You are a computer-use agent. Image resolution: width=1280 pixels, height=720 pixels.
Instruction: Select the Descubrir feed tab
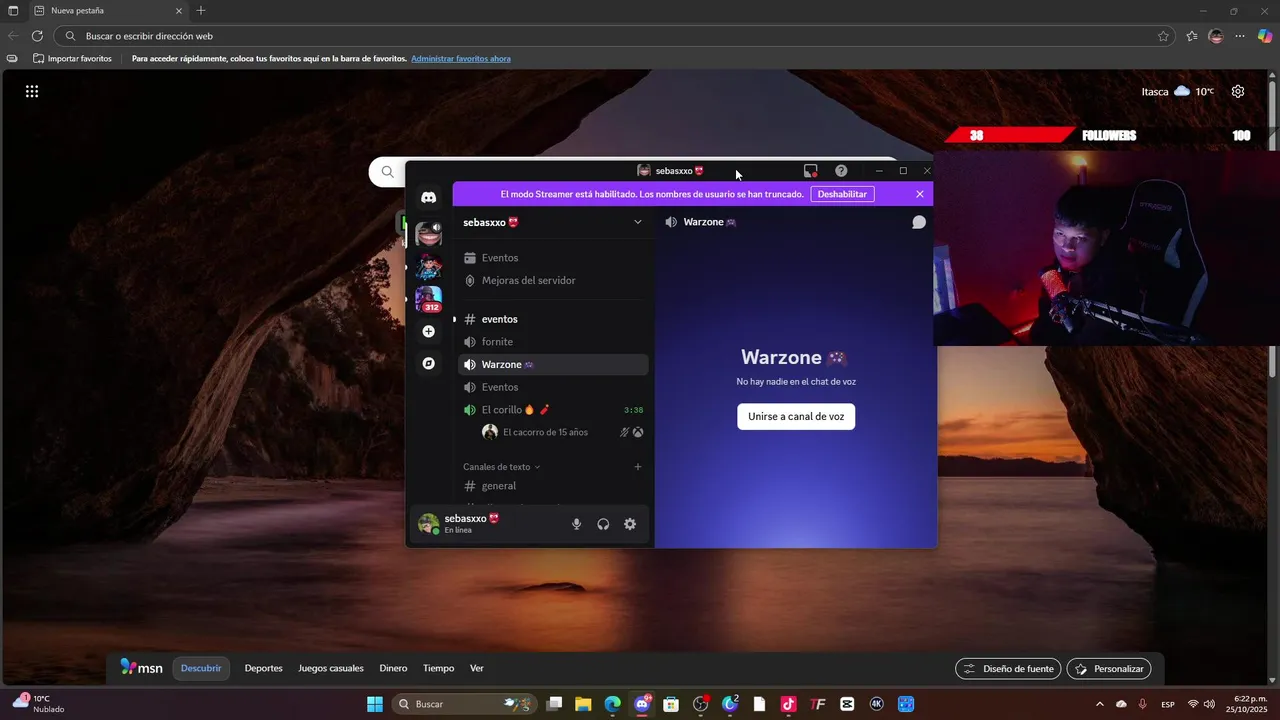click(201, 668)
